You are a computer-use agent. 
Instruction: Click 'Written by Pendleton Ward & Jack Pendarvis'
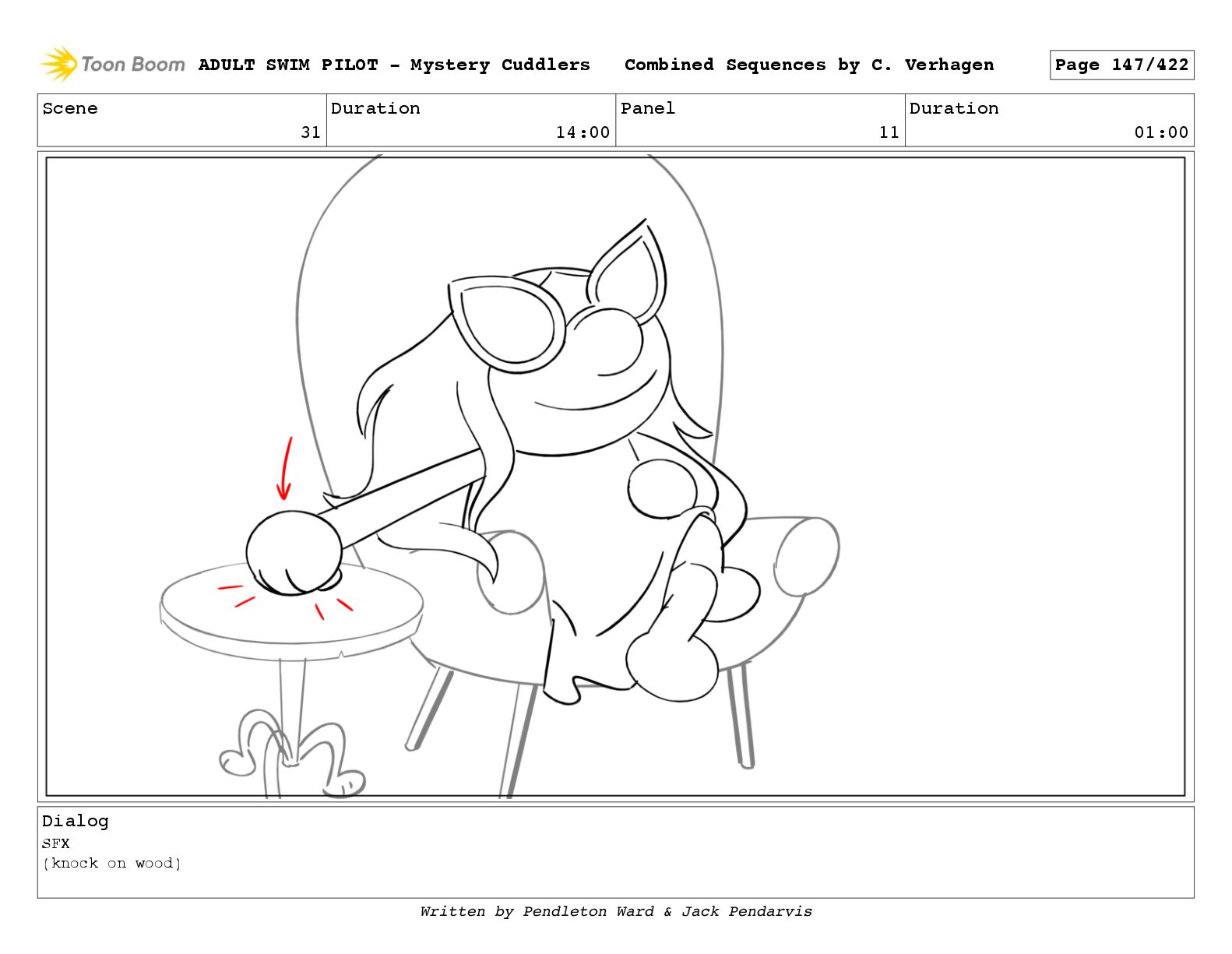[x=616, y=911]
